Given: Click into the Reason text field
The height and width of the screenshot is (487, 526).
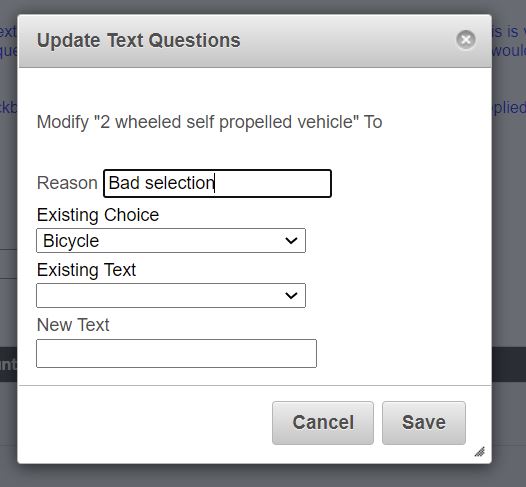Looking at the screenshot, I should [217, 183].
